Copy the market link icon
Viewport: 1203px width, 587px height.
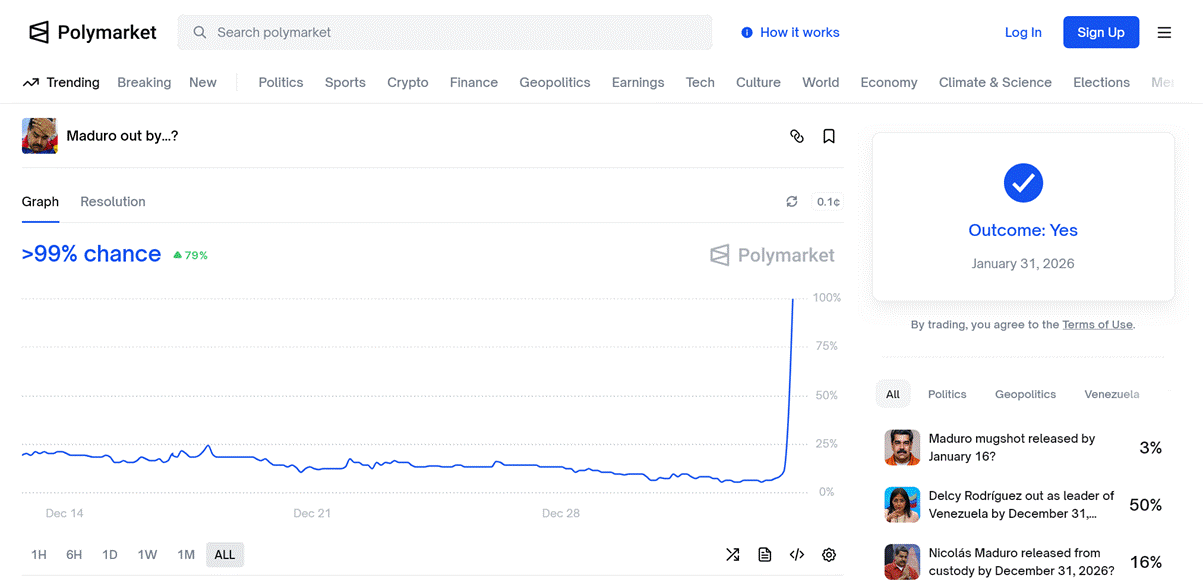[x=797, y=136]
